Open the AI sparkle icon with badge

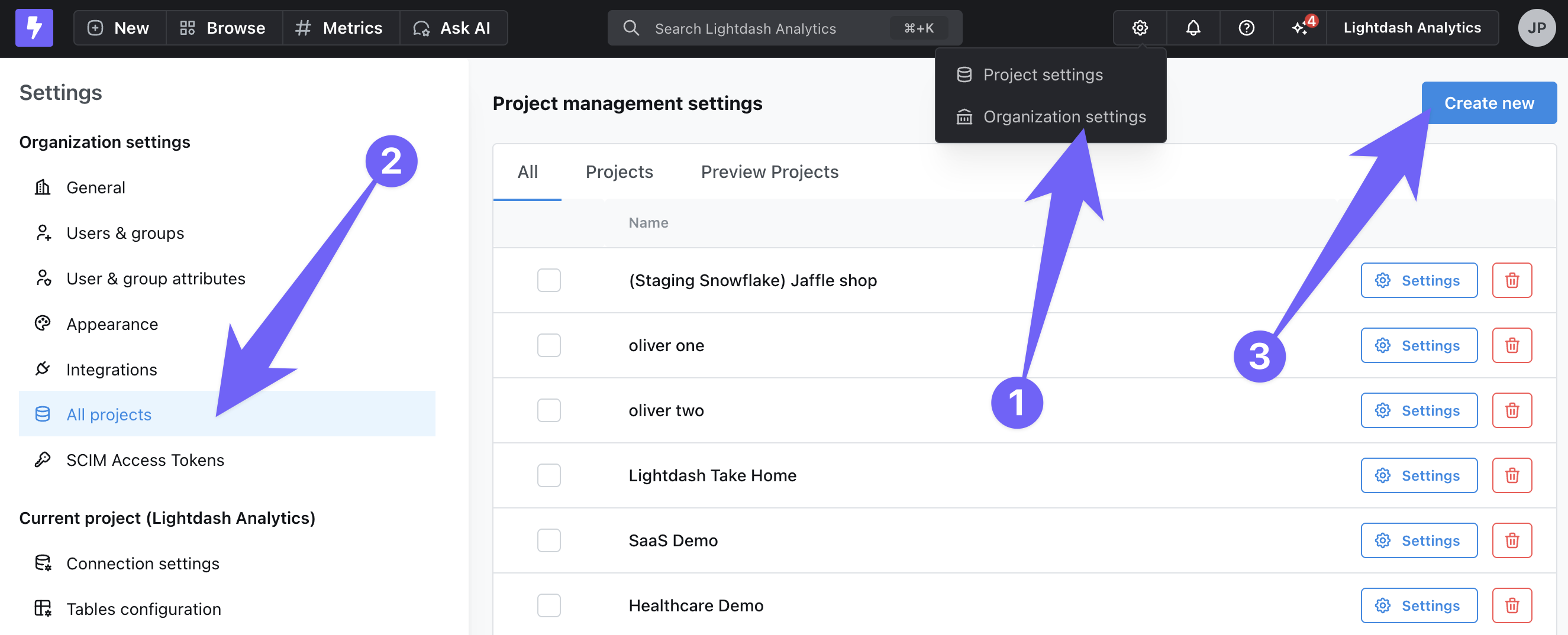[1299, 28]
